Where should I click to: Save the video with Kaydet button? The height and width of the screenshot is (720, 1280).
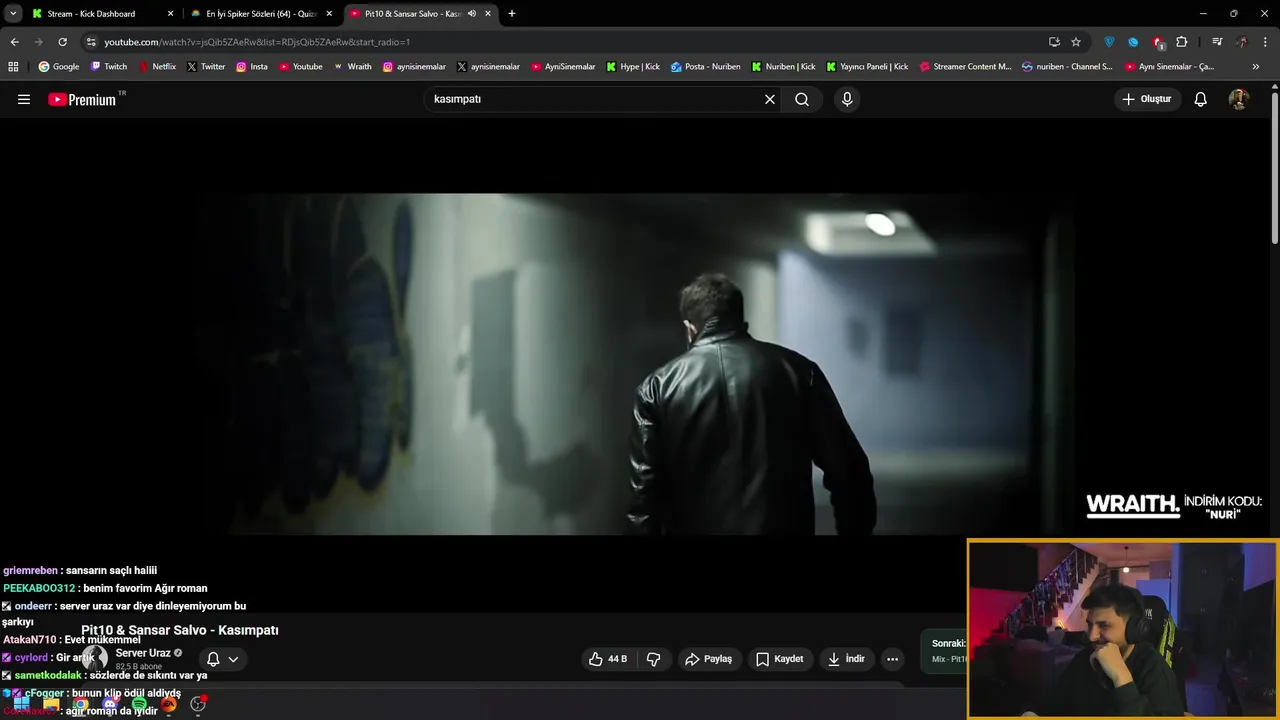[780, 659]
